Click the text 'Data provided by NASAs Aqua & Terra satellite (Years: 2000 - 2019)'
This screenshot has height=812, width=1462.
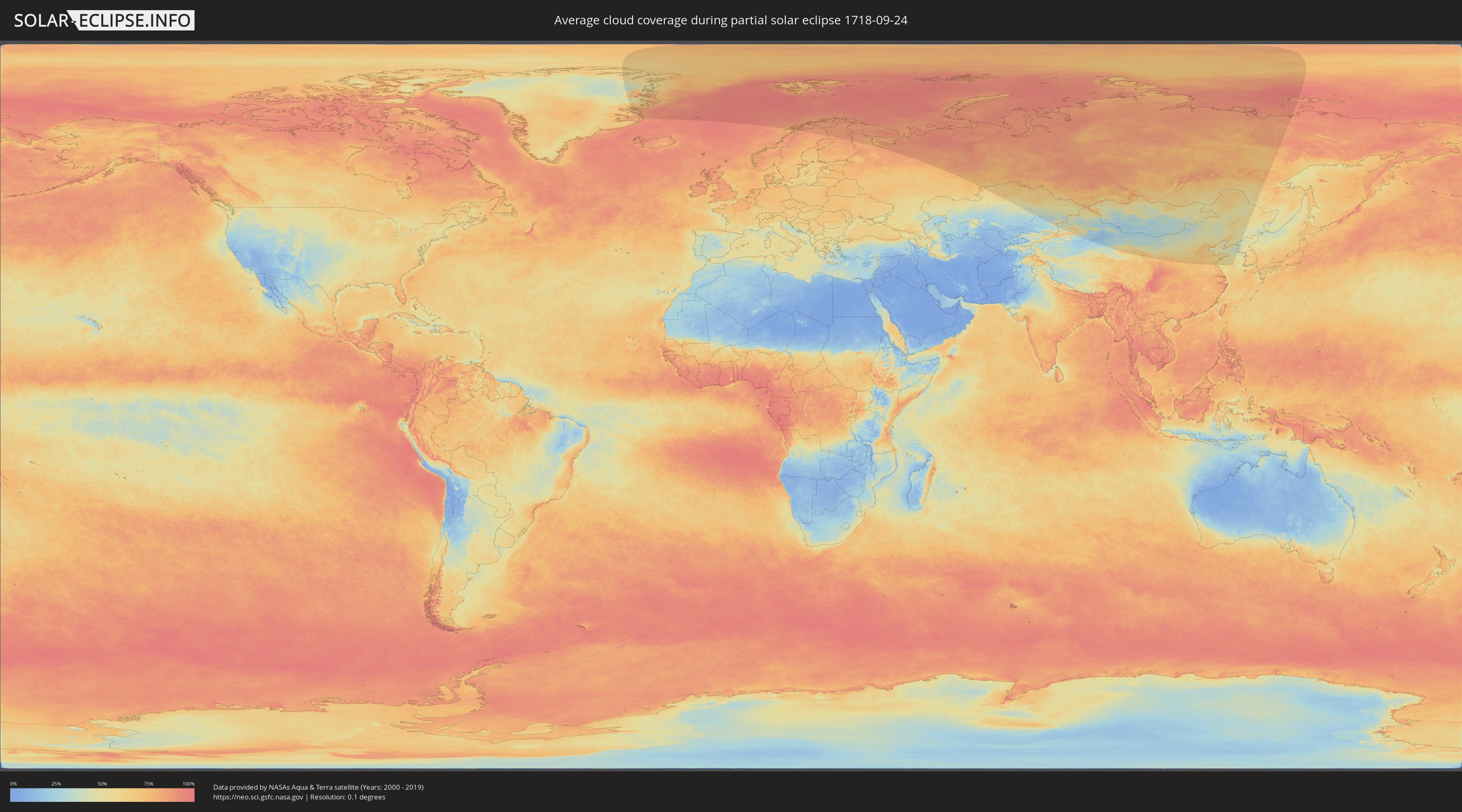pos(318,787)
